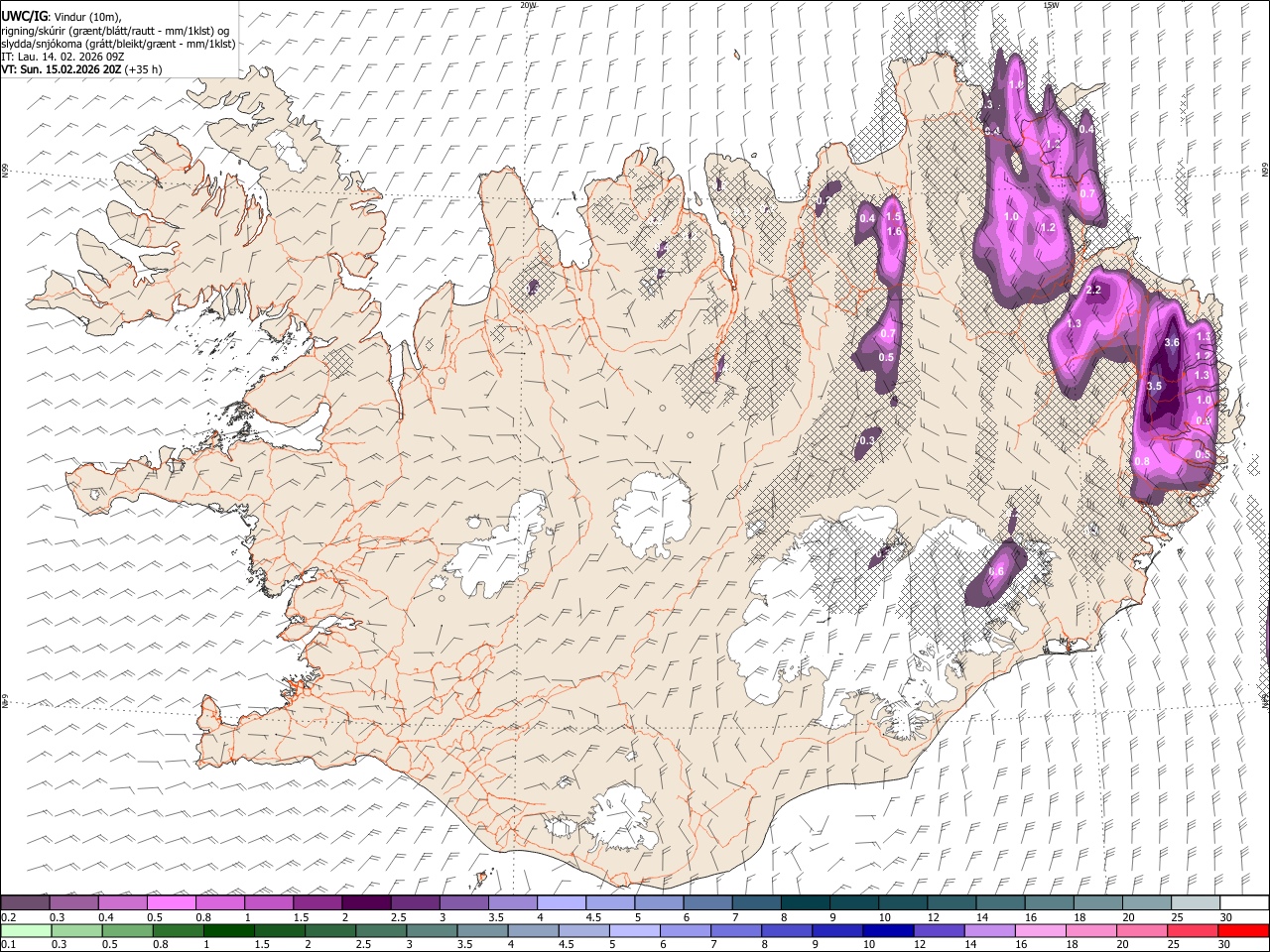Click the 2.2 snowfall value on map
This screenshot has height=952, width=1270.
[1093, 290]
